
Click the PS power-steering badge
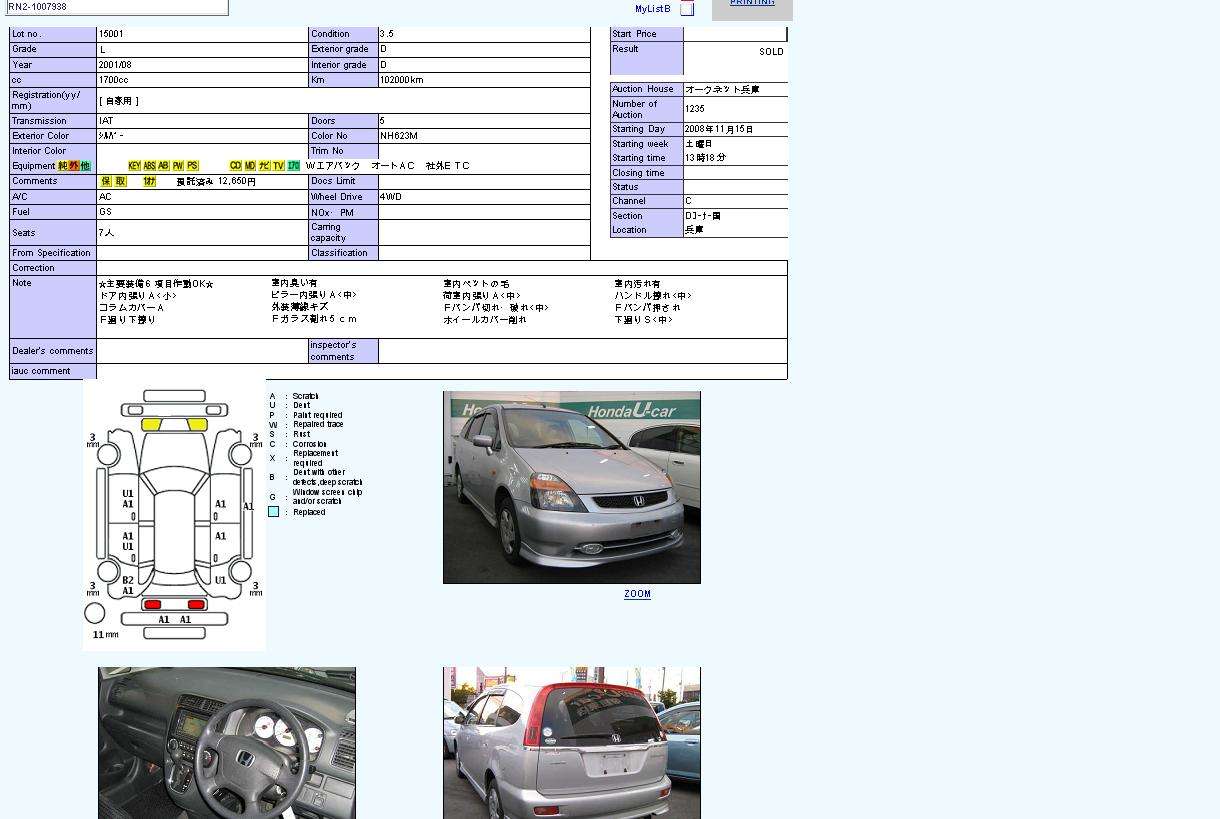[192, 166]
